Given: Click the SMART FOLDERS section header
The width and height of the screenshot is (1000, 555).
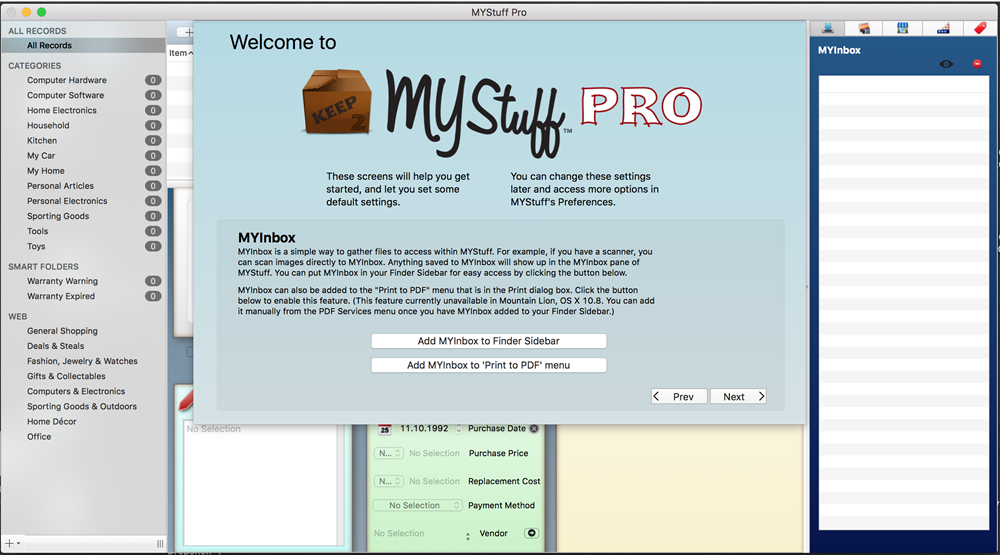Looking at the screenshot, I should click(x=43, y=267).
